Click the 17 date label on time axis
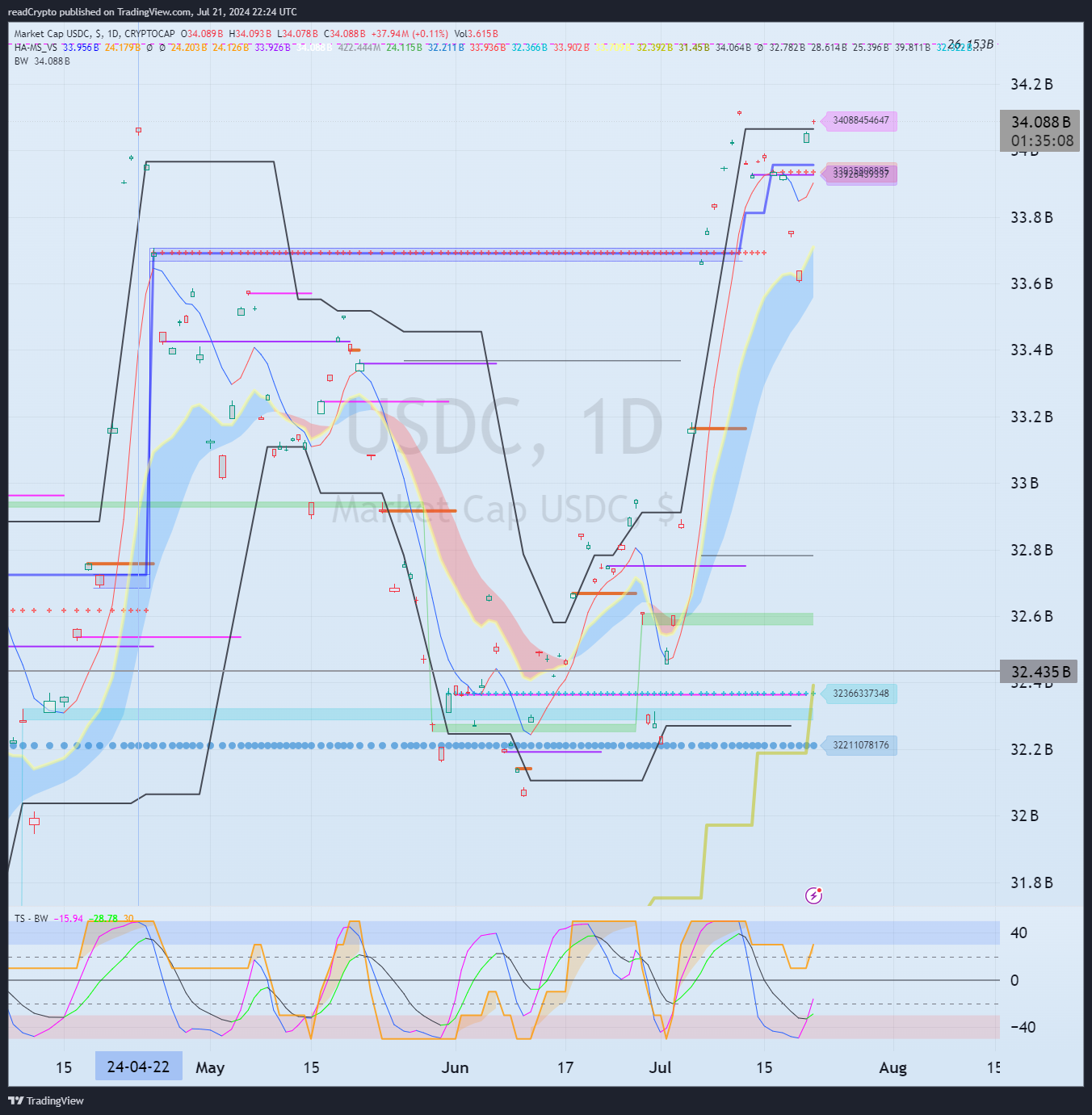This screenshot has height=1115, width=1092. point(565,1067)
